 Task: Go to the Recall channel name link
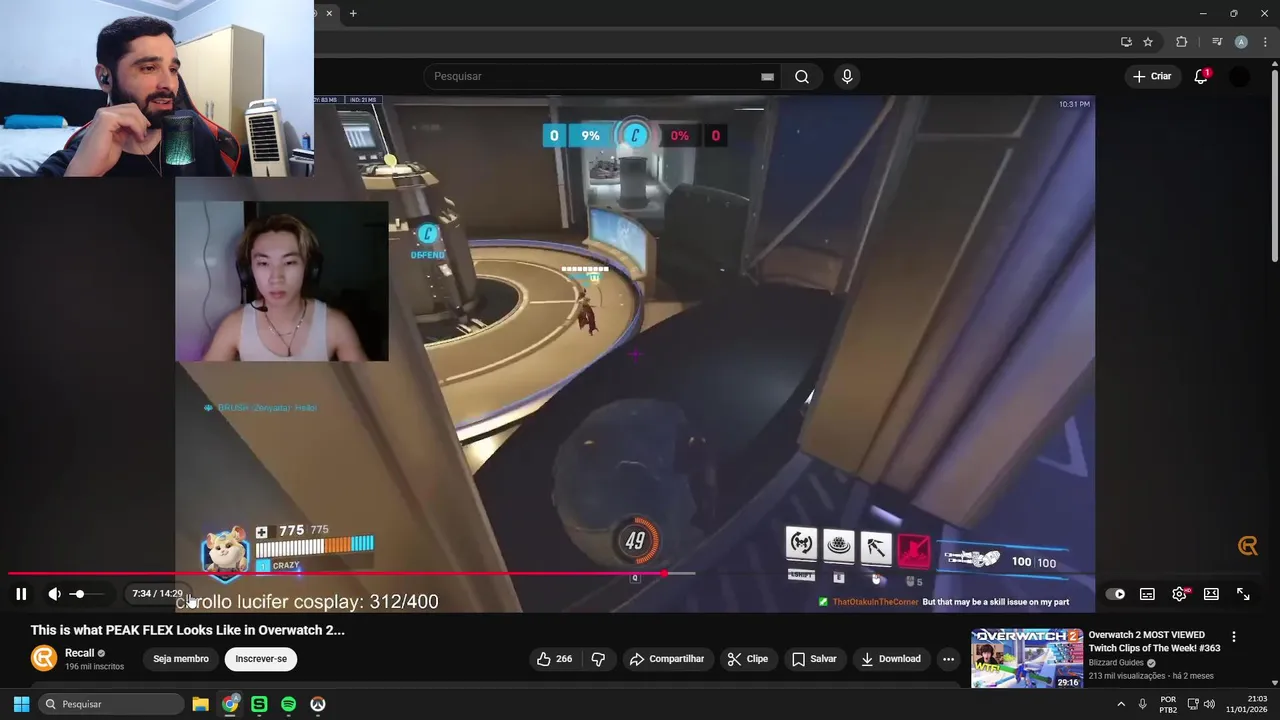point(79,653)
